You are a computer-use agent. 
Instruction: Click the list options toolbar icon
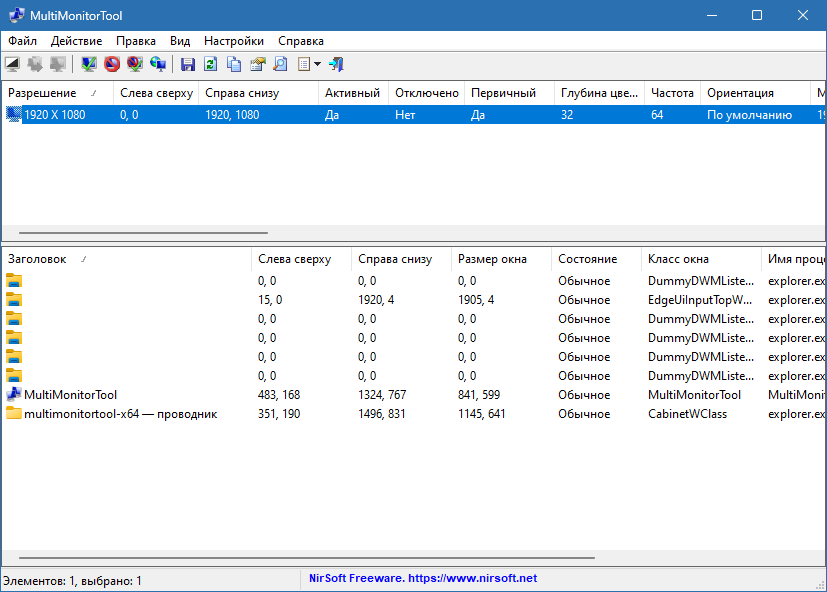[x=304, y=64]
